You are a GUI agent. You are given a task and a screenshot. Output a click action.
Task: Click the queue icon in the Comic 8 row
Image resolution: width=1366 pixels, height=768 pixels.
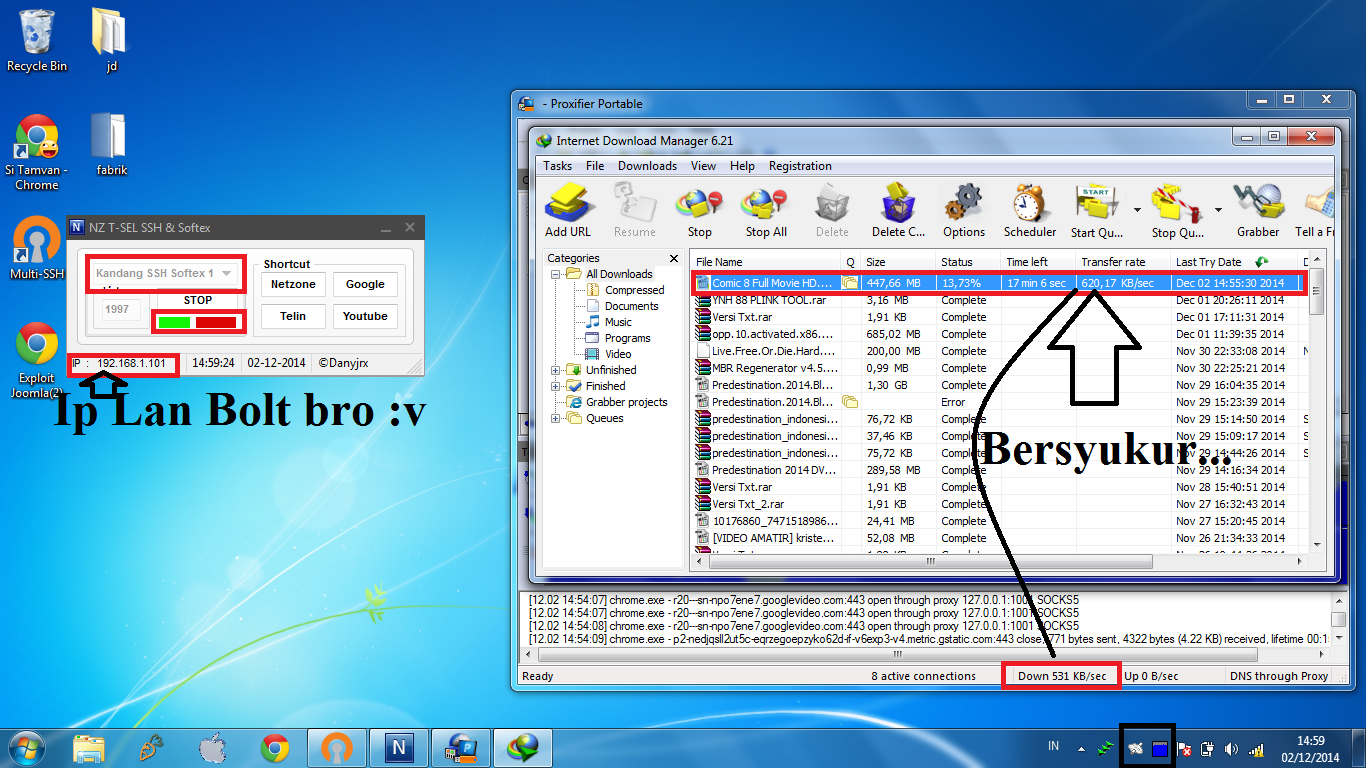click(850, 283)
